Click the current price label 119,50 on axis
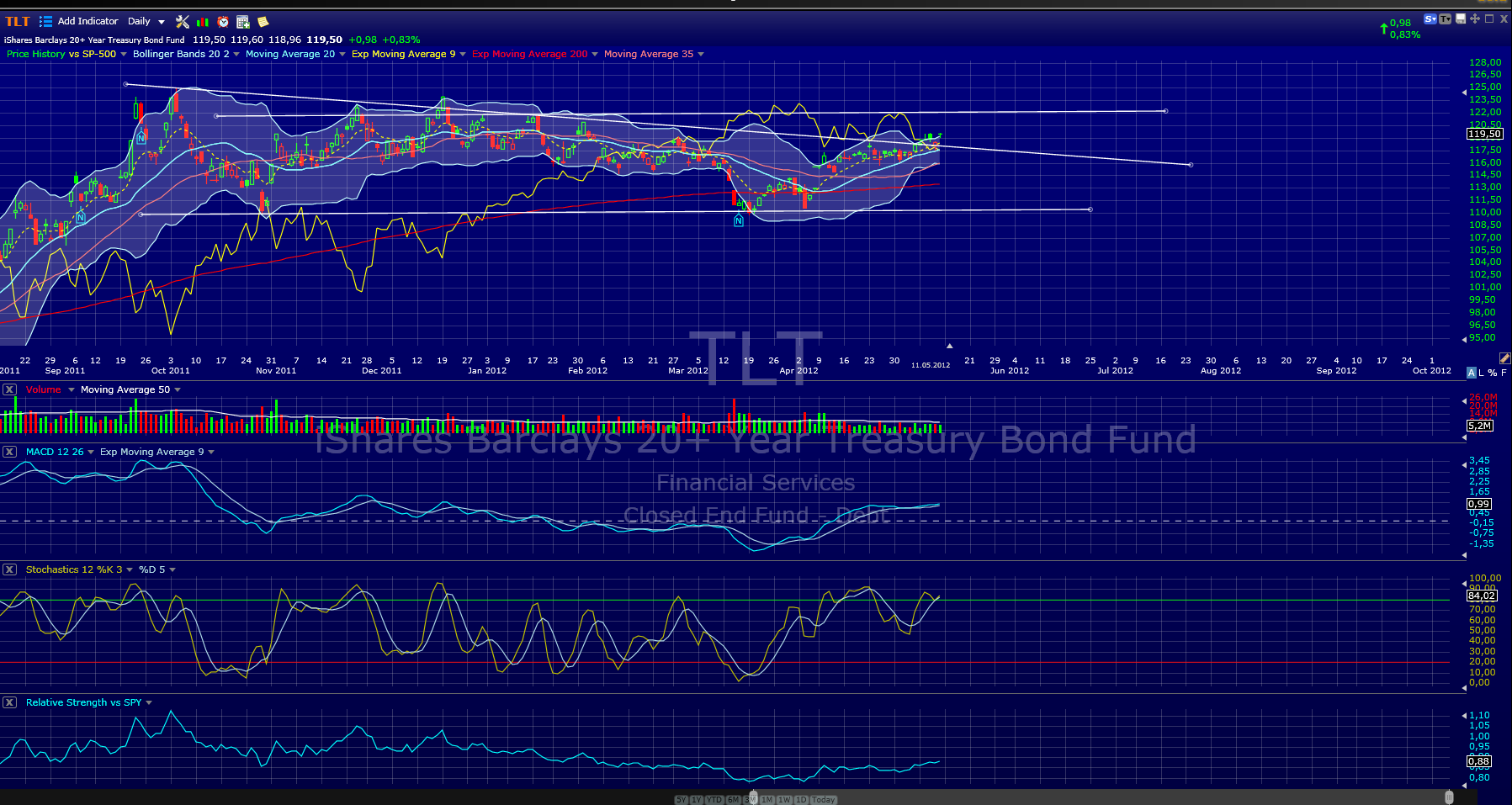The image size is (1512, 805). [1484, 134]
